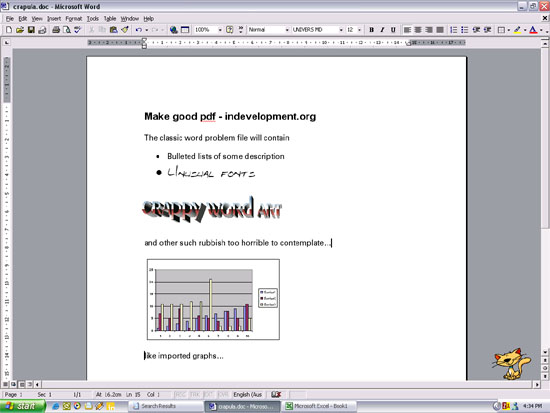Toggle underline formatting
Viewport: 550px width, 413px height.
[x=393, y=30]
